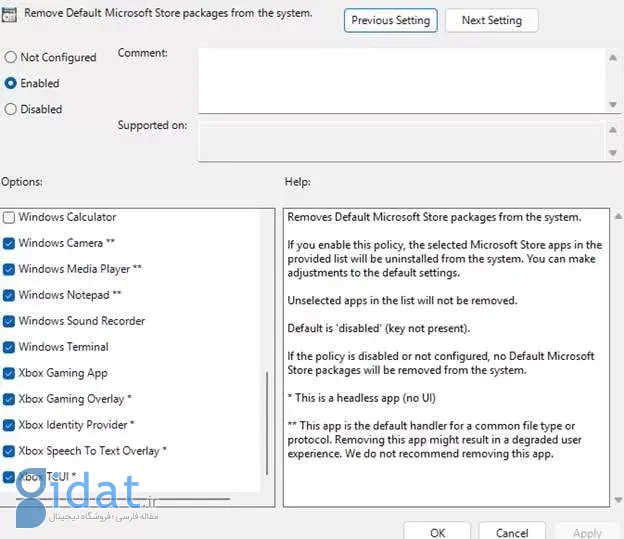The height and width of the screenshot is (539, 624).
Task: Uncheck the Windows Sound Recorder checkbox
Action: click(9, 321)
